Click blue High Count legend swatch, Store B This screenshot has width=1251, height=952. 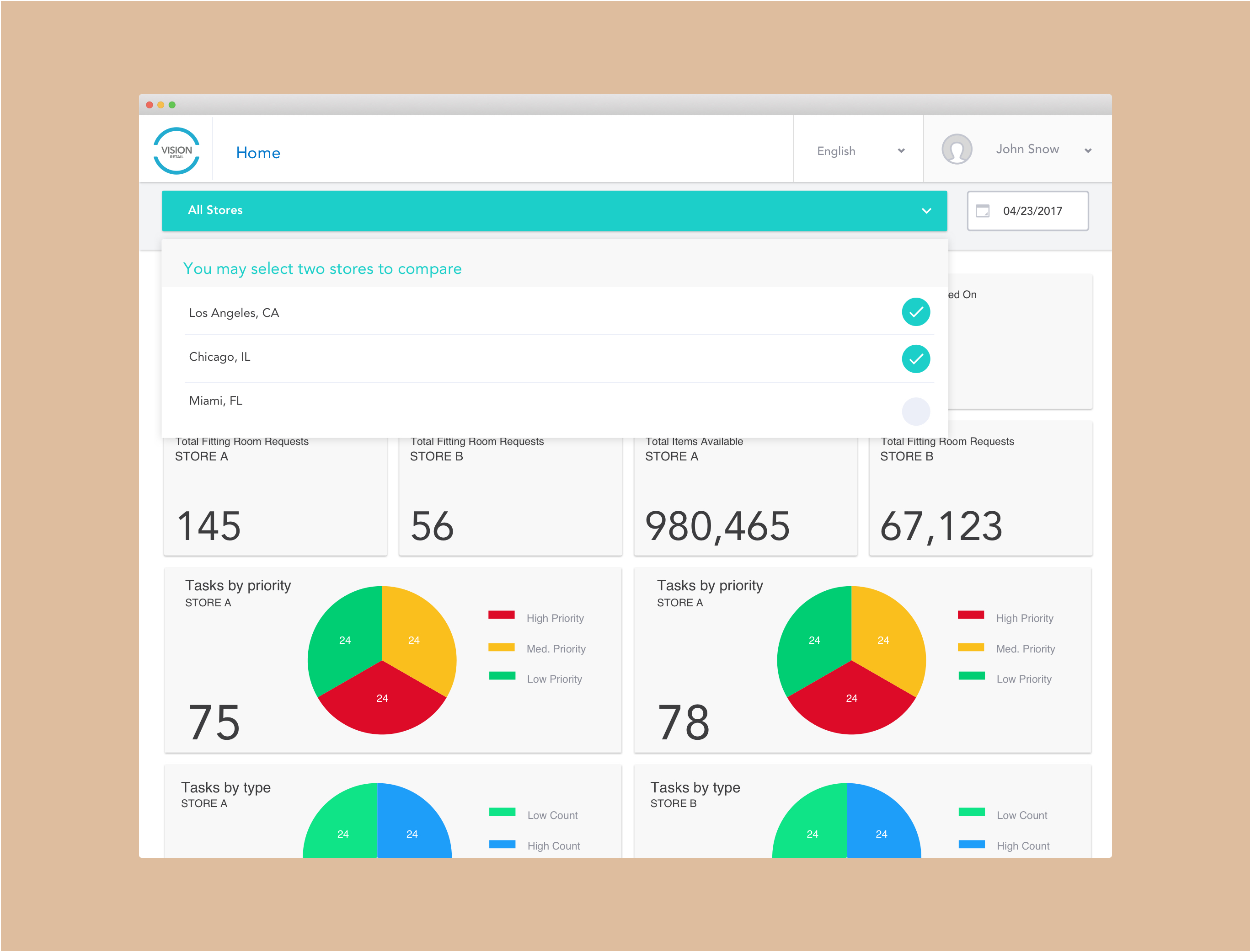(x=971, y=845)
